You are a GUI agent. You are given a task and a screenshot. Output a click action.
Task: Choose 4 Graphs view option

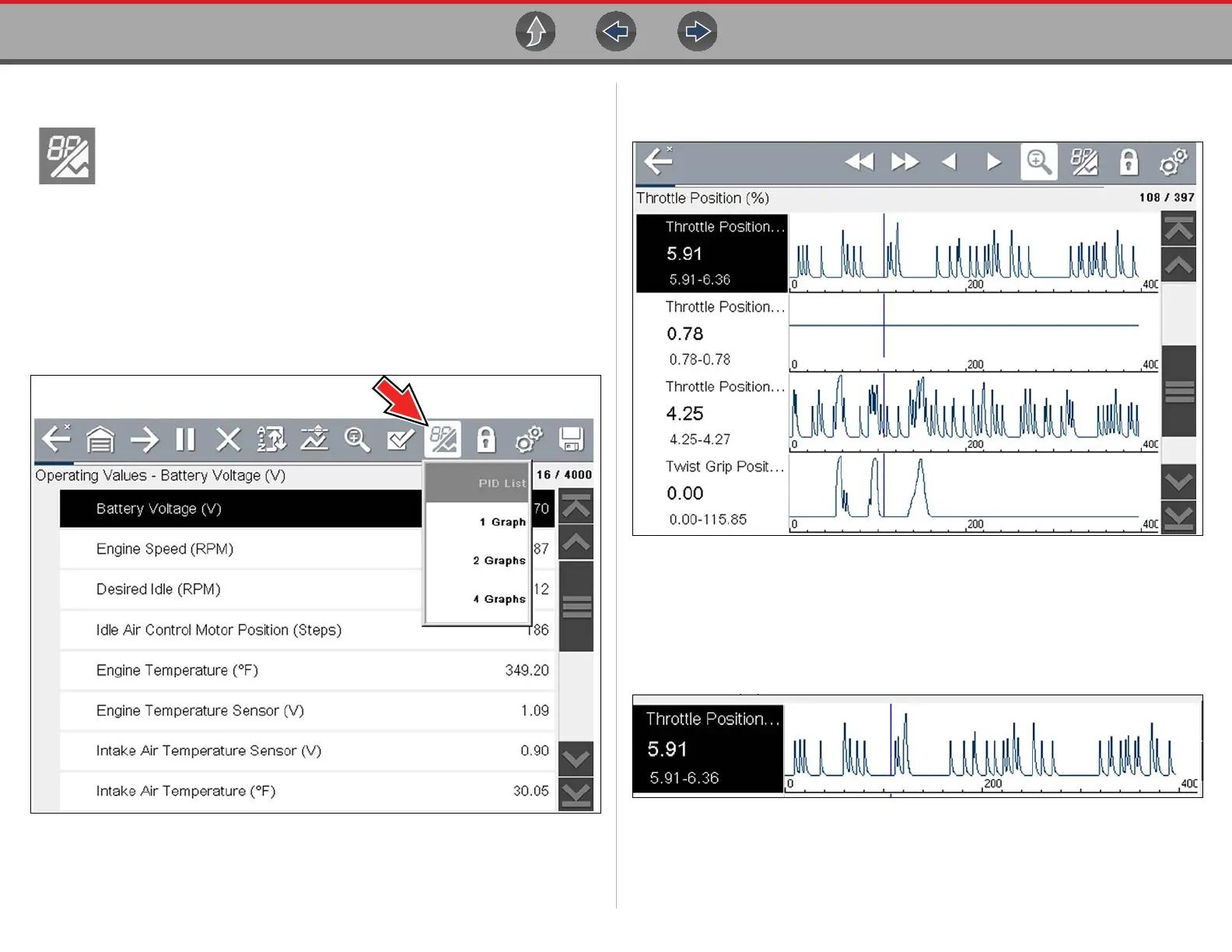(478, 600)
